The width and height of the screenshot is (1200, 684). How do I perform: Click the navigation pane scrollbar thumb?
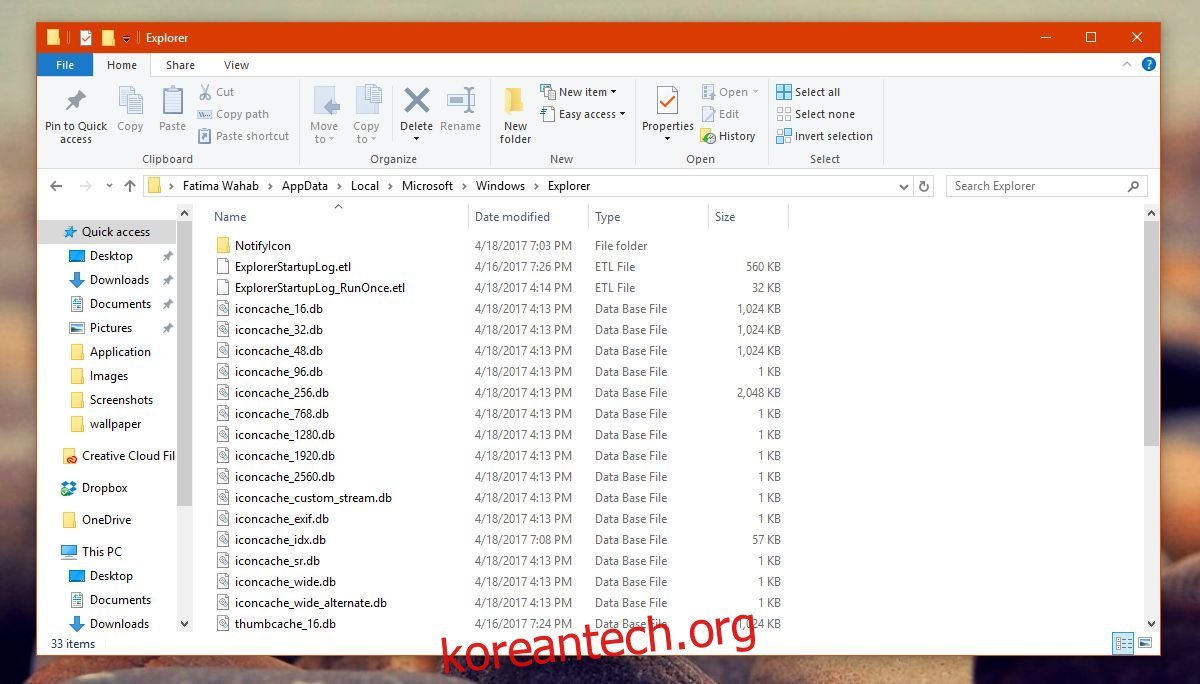pyautogui.click(x=184, y=364)
